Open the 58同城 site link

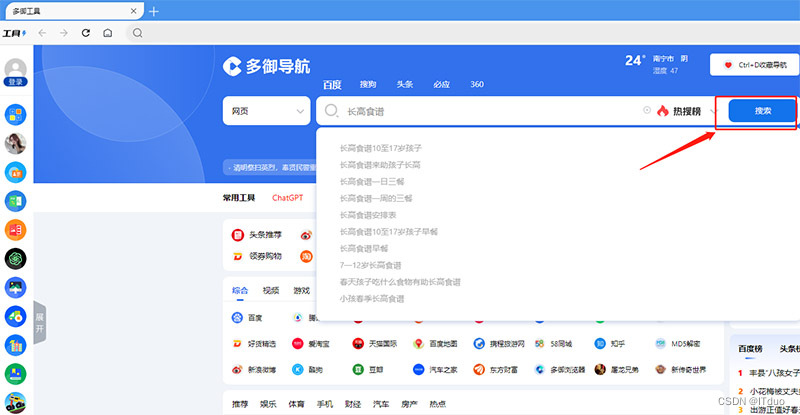click(554, 344)
